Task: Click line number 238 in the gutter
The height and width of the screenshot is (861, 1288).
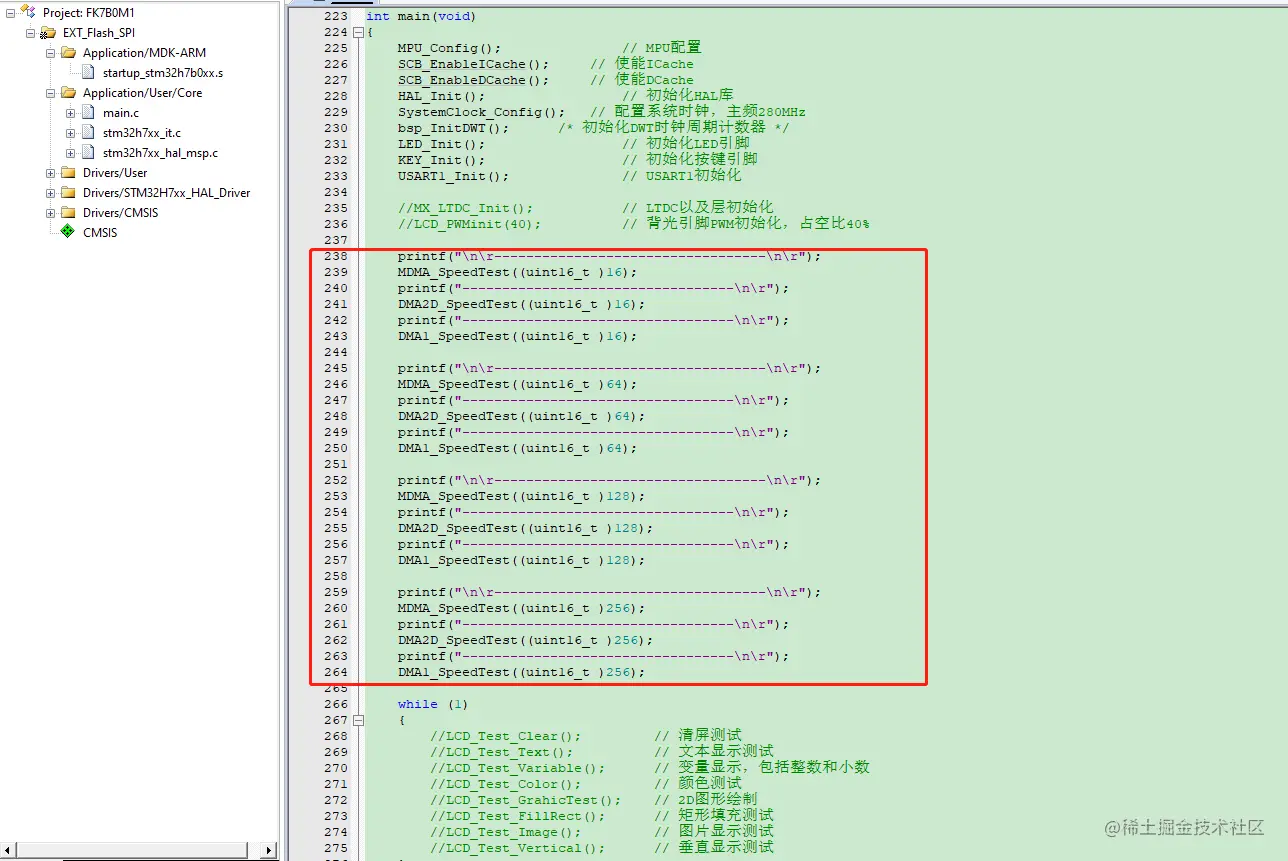Action: [x=336, y=256]
